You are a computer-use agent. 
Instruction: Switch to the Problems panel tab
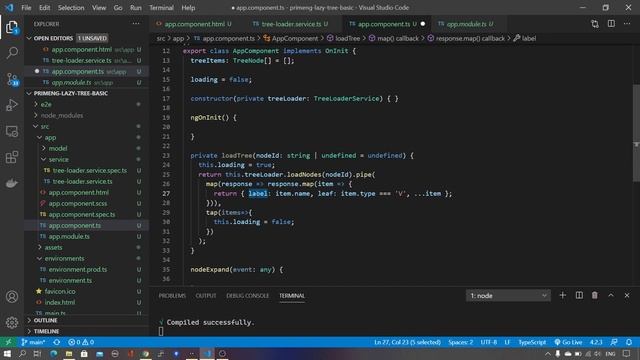point(172,296)
